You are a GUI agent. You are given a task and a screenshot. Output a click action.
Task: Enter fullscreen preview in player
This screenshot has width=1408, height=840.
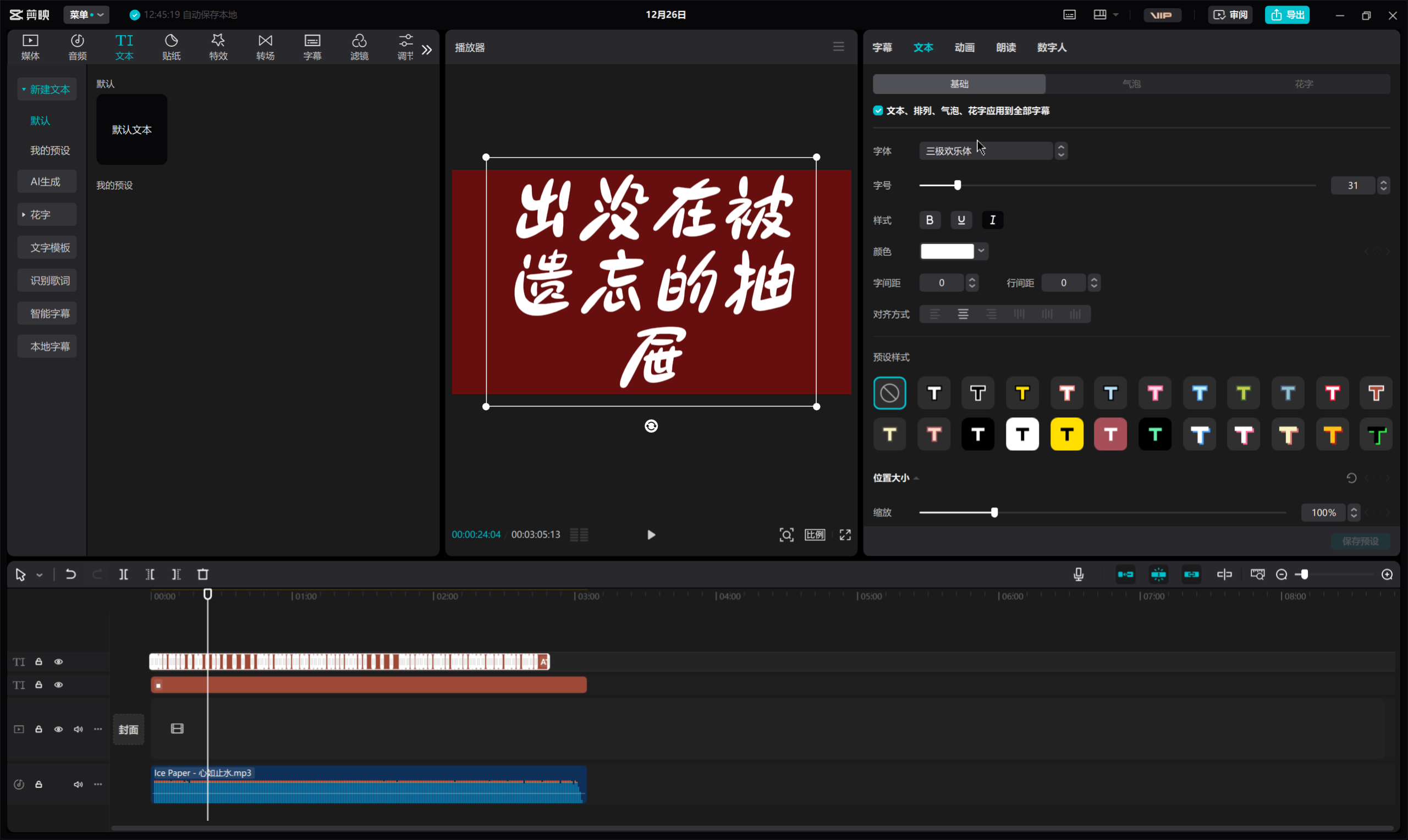point(845,535)
